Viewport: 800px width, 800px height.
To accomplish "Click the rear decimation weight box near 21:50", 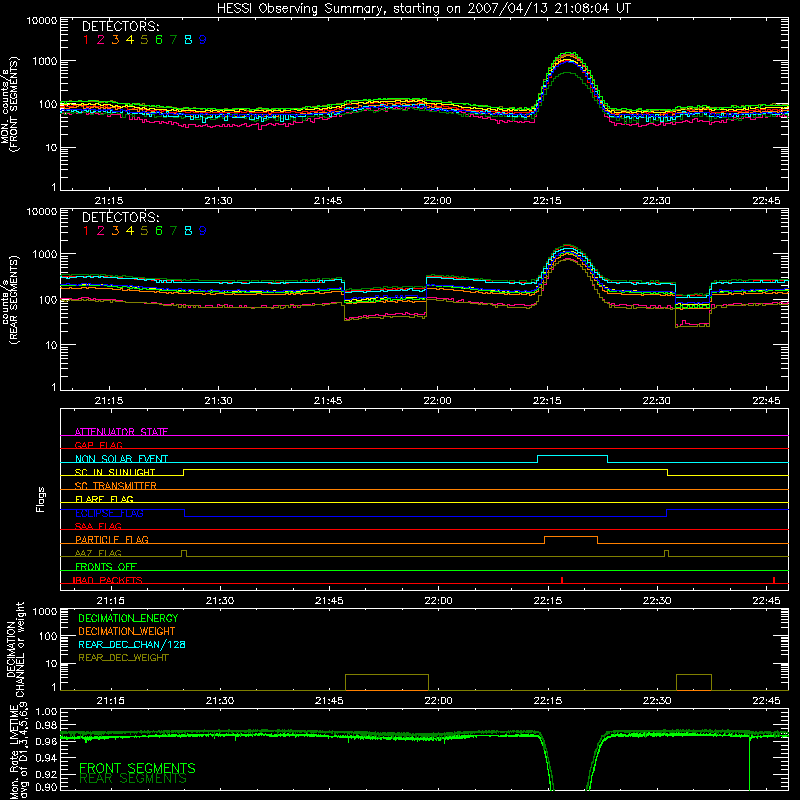I will pos(387,682).
